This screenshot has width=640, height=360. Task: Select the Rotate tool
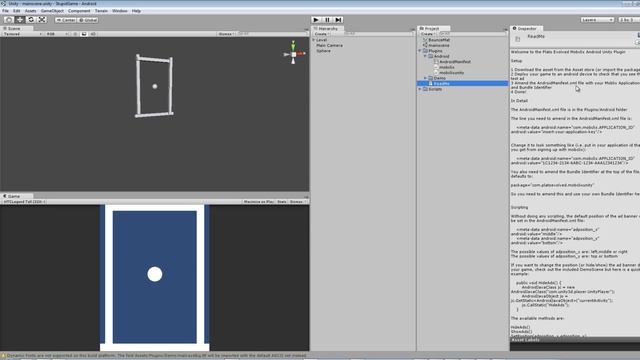click(x=31, y=20)
